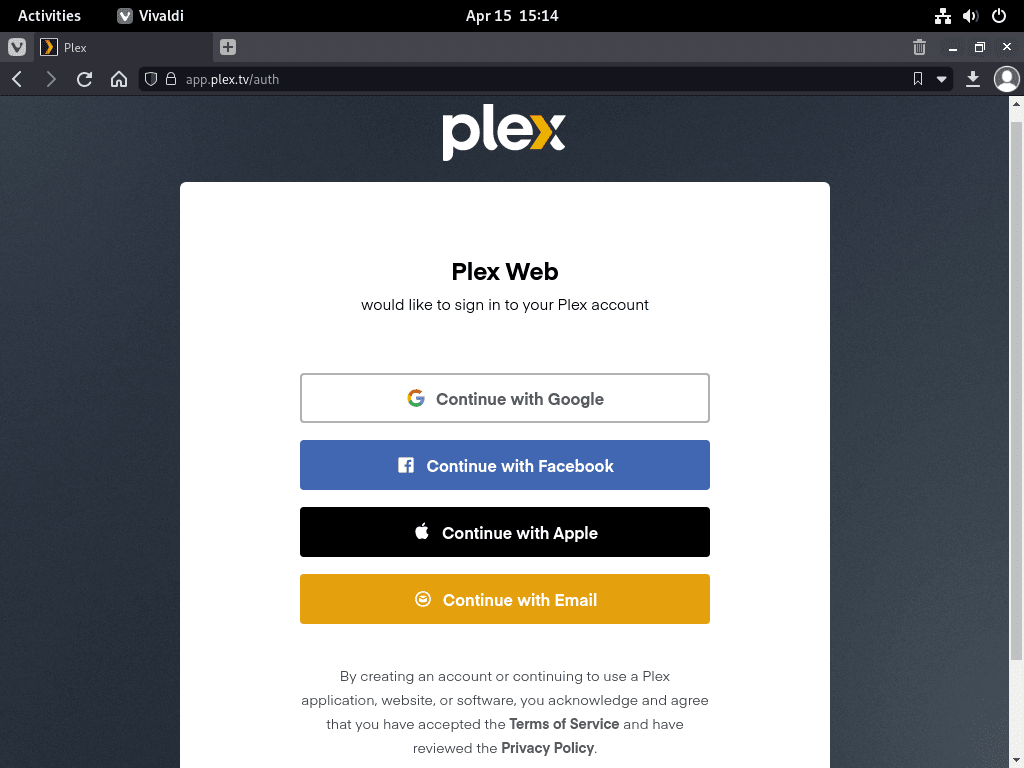Open closed tabs trash can
The image size is (1024, 768).
[x=919, y=47]
